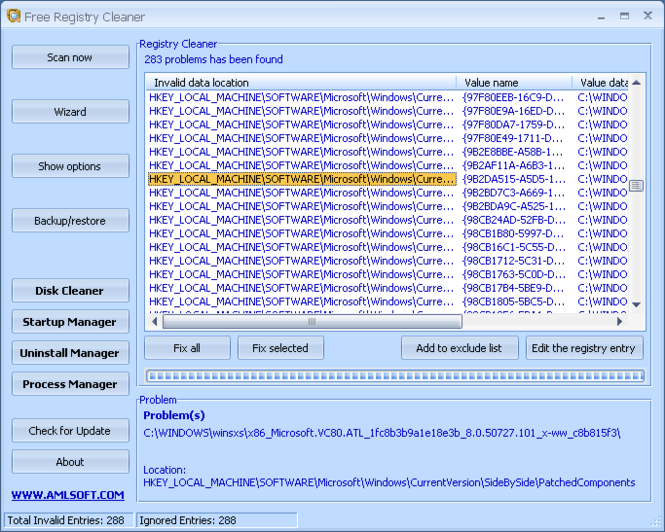Screen dimensions: 665x532
Task: Select row with value {9B2BDA9C-A525-1...
Action: click(x=387, y=206)
